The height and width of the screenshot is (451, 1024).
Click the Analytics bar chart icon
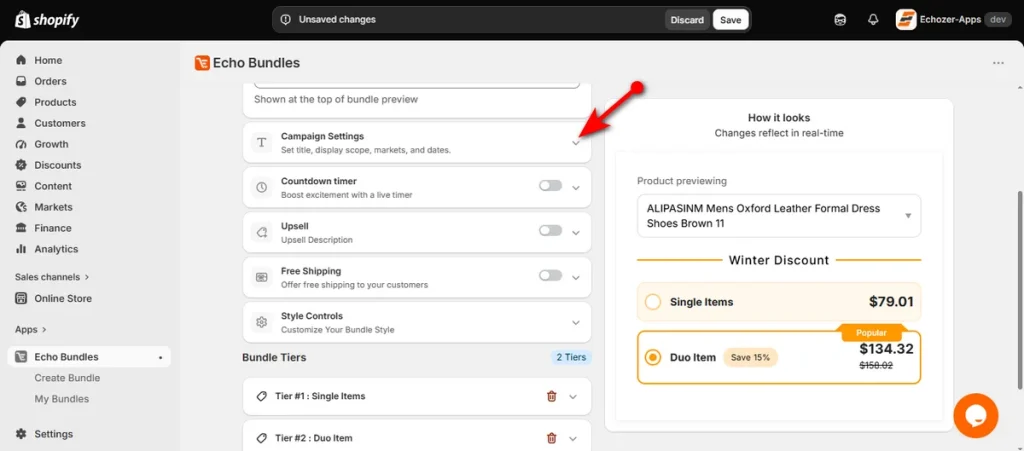click(22, 249)
